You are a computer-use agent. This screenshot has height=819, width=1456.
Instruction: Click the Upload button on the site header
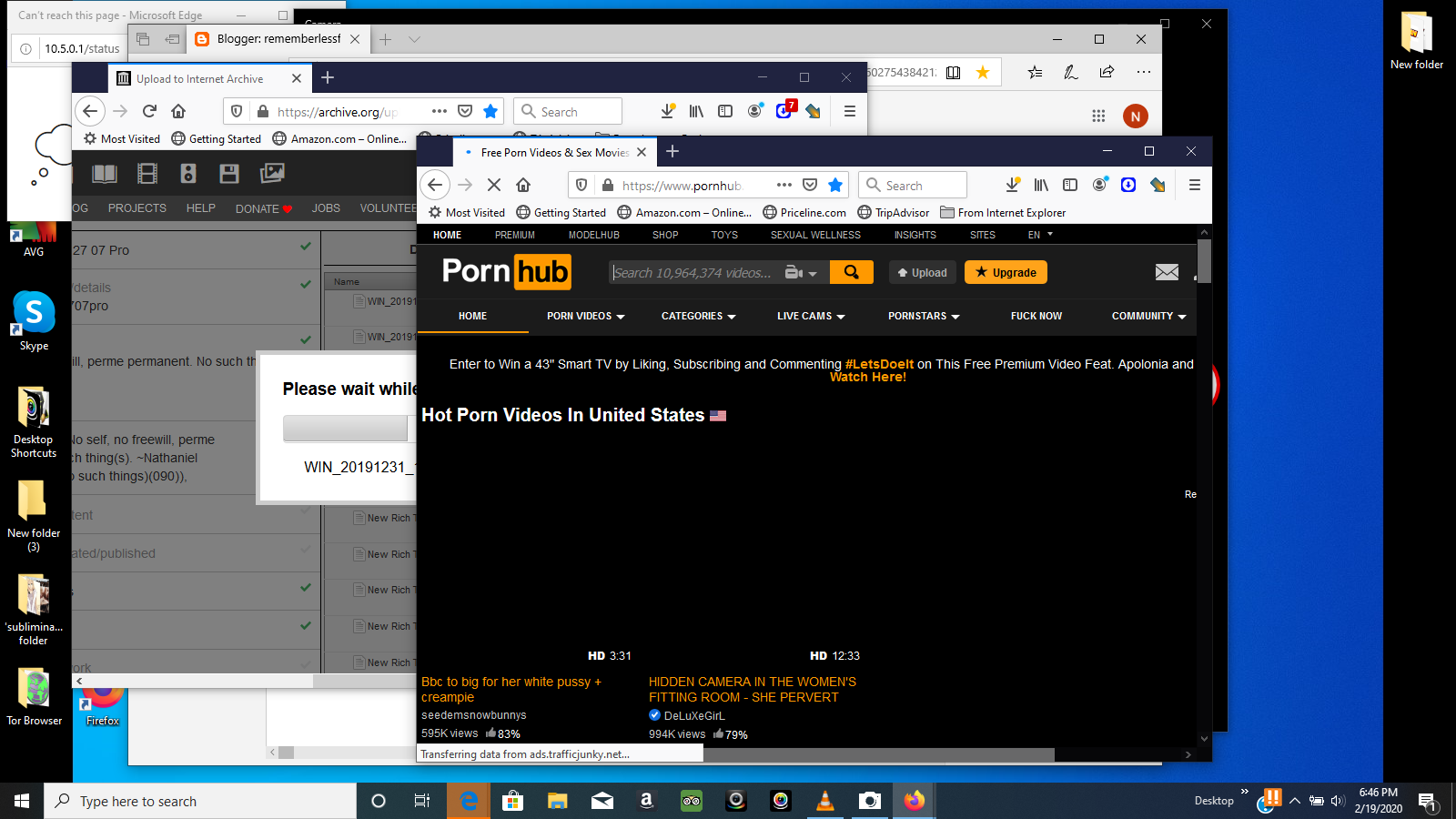tap(922, 272)
